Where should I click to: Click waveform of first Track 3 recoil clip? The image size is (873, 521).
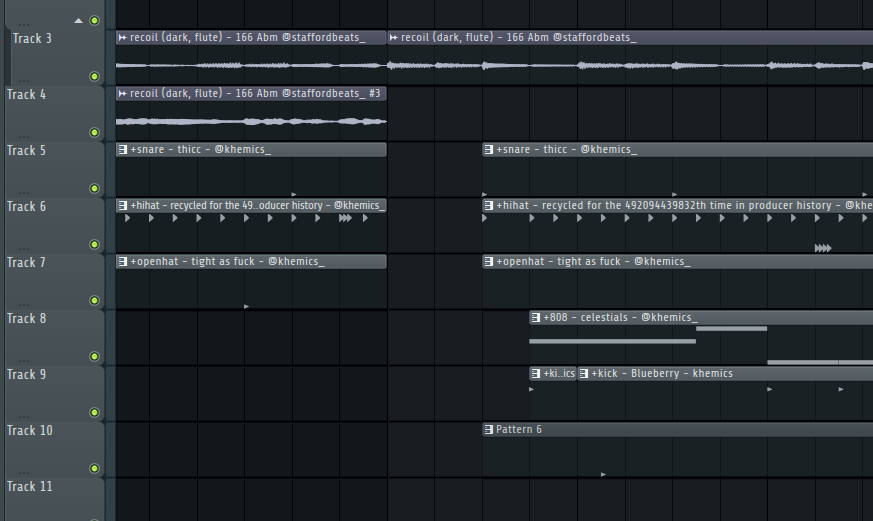click(251, 66)
